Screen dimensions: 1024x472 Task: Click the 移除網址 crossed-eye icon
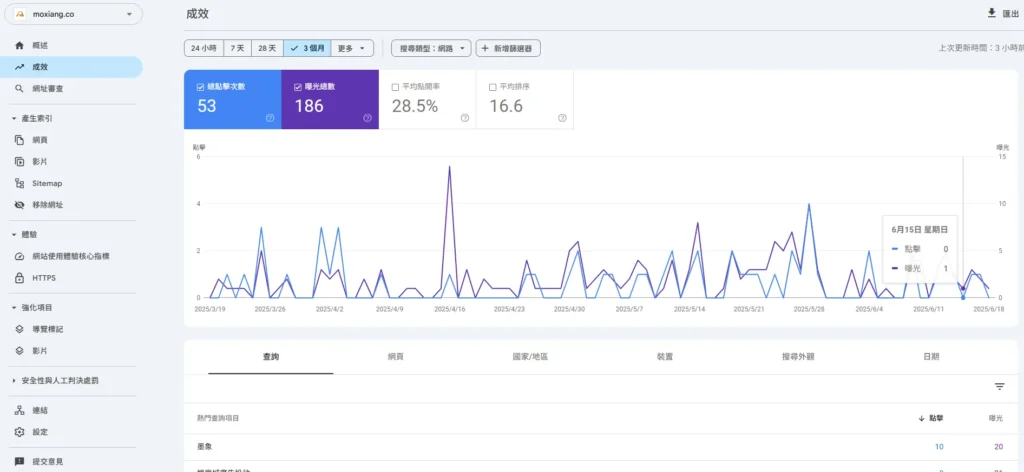[20, 204]
